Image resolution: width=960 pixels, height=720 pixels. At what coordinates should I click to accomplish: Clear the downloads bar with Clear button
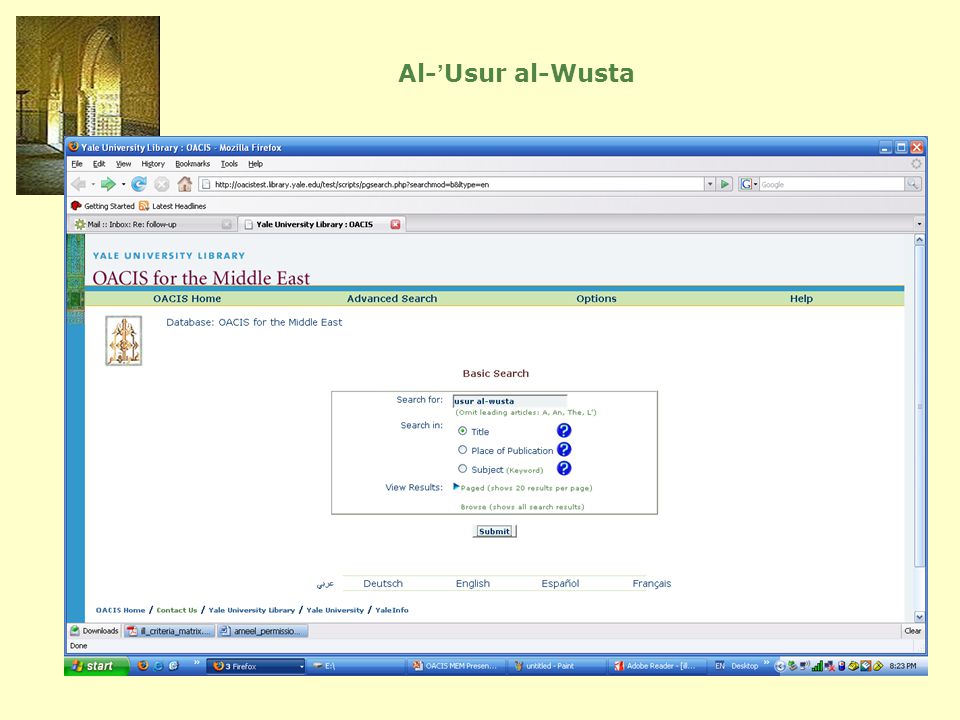click(x=912, y=631)
